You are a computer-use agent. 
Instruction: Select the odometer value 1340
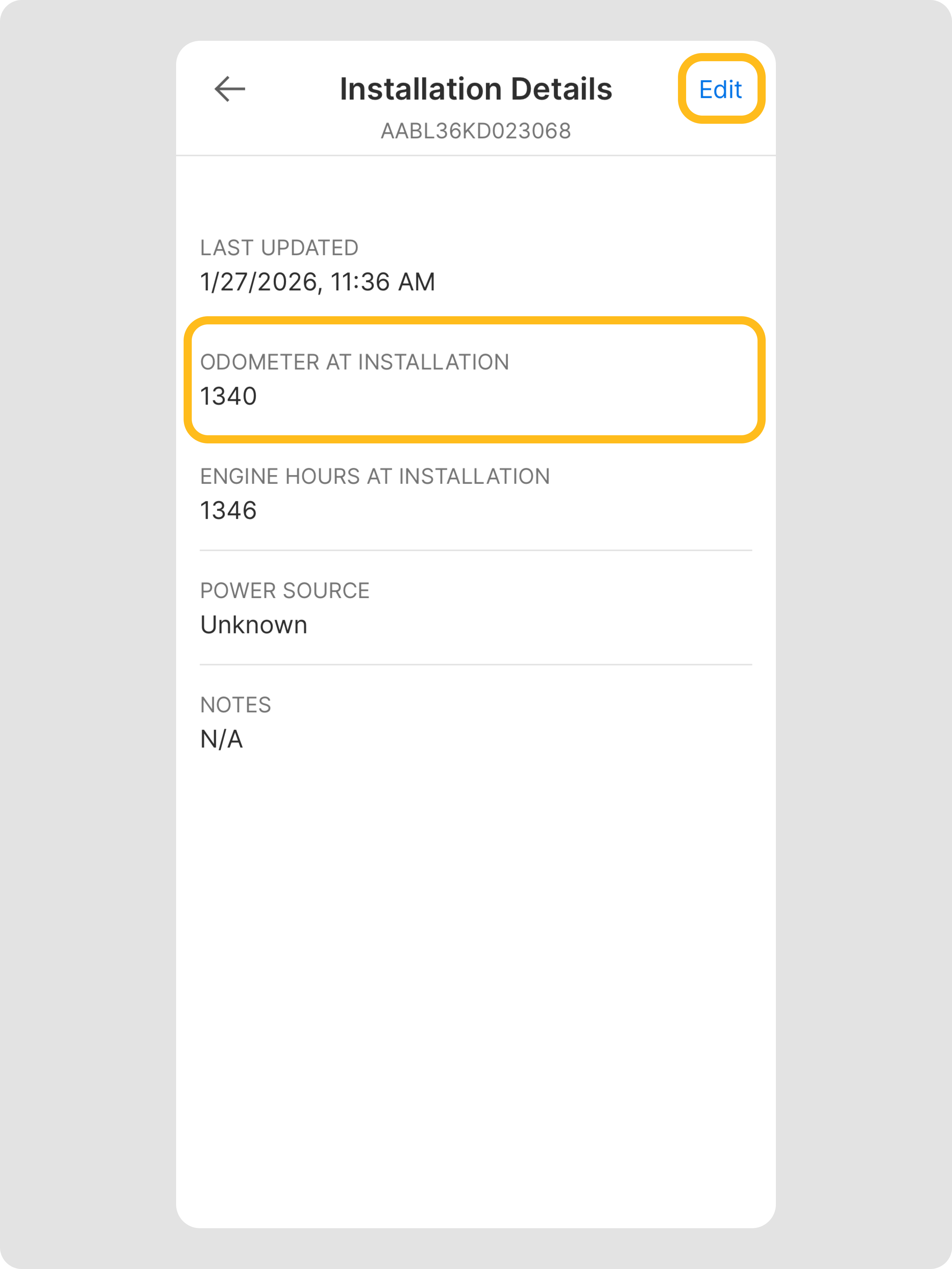228,396
